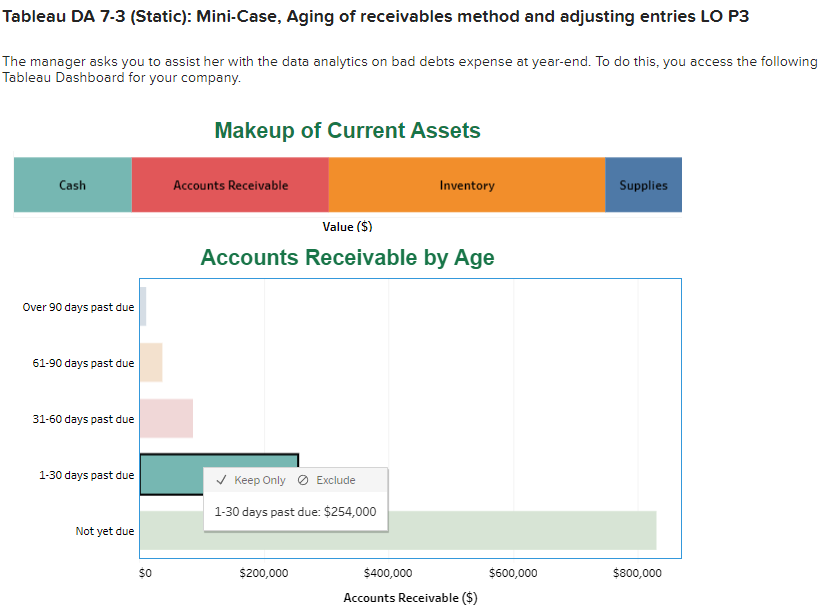This screenshot has width=837, height=615.
Task: Select the red Accounts Receivable segment
Action: click(x=230, y=185)
